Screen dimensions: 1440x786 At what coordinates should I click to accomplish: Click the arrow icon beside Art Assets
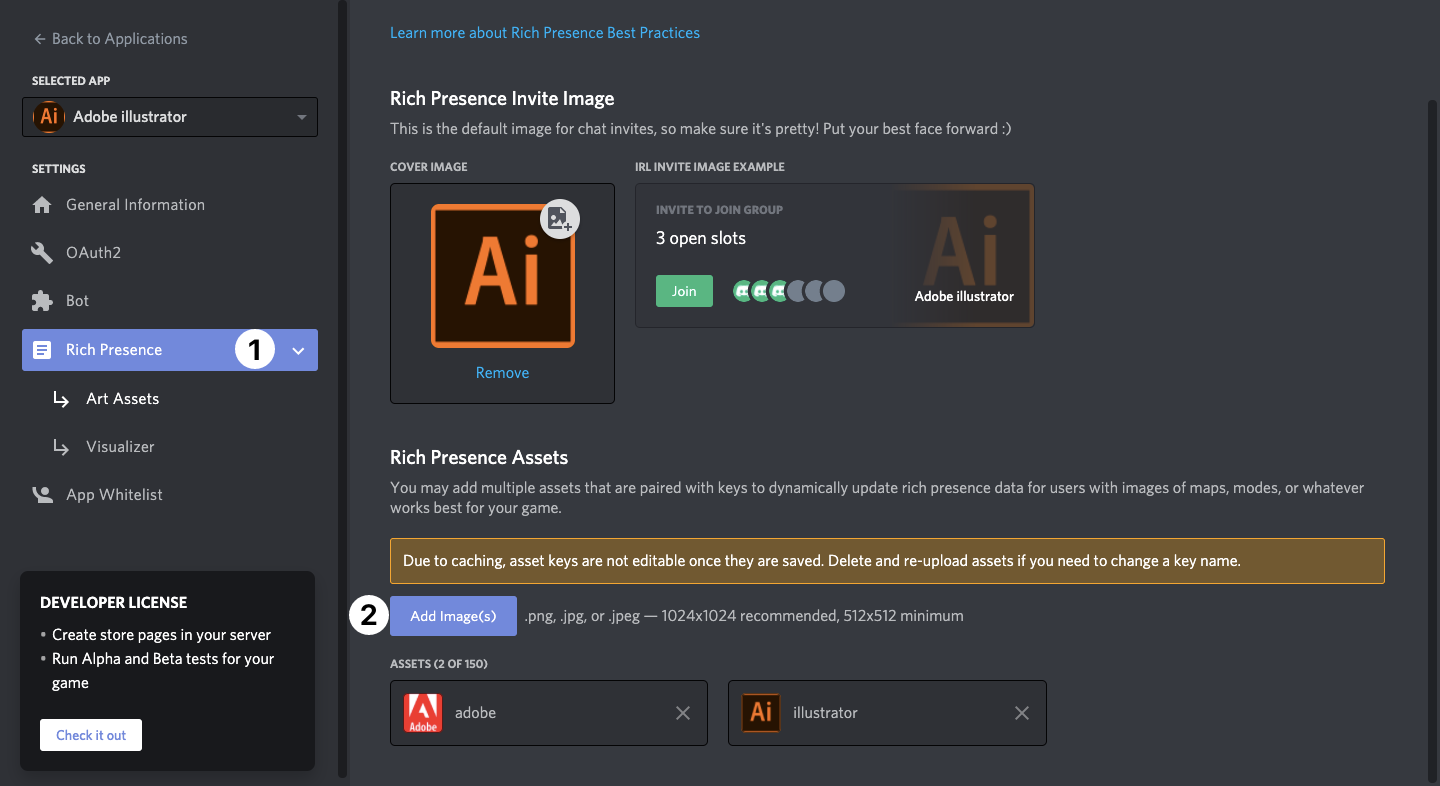click(61, 399)
